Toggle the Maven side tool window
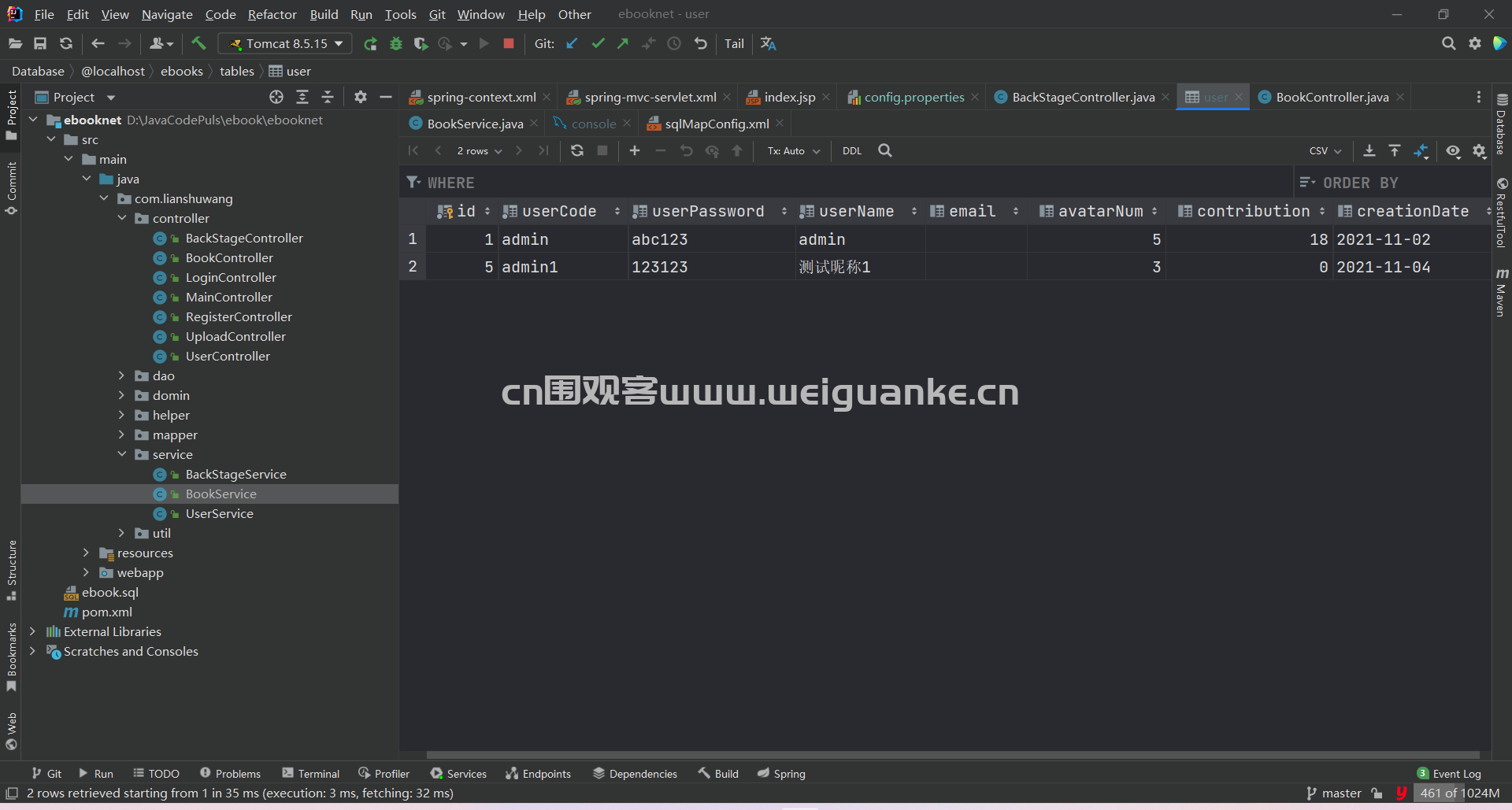 pos(1502,292)
